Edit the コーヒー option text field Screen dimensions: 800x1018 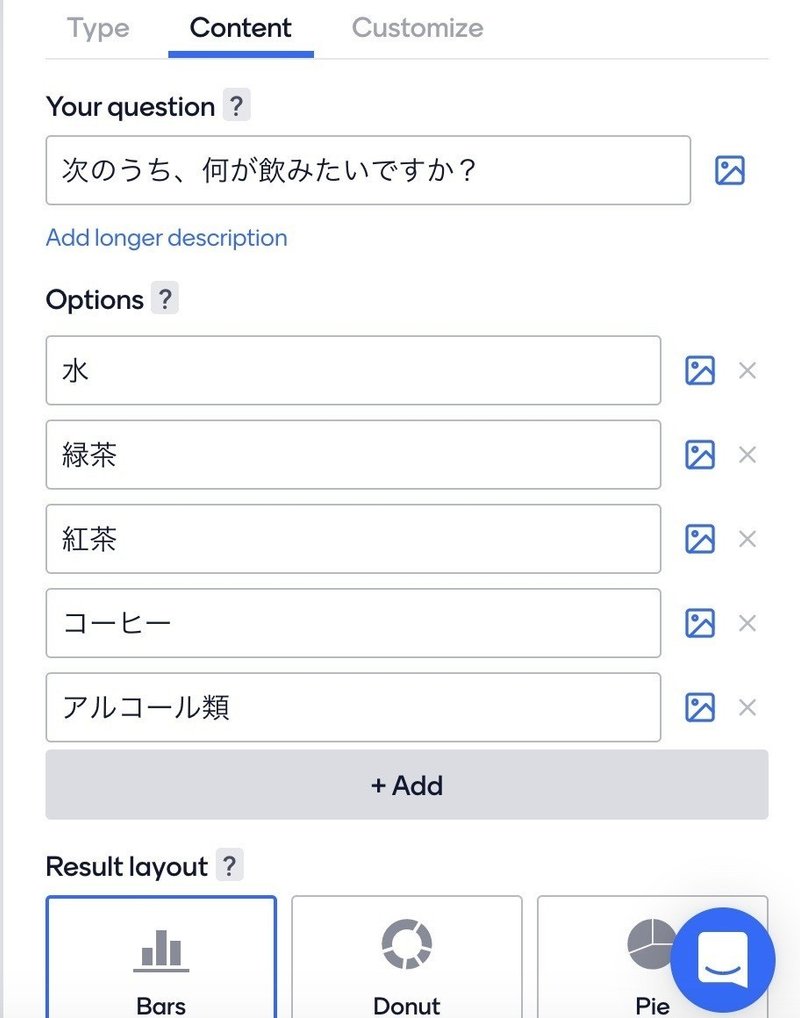click(x=353, y=623)
